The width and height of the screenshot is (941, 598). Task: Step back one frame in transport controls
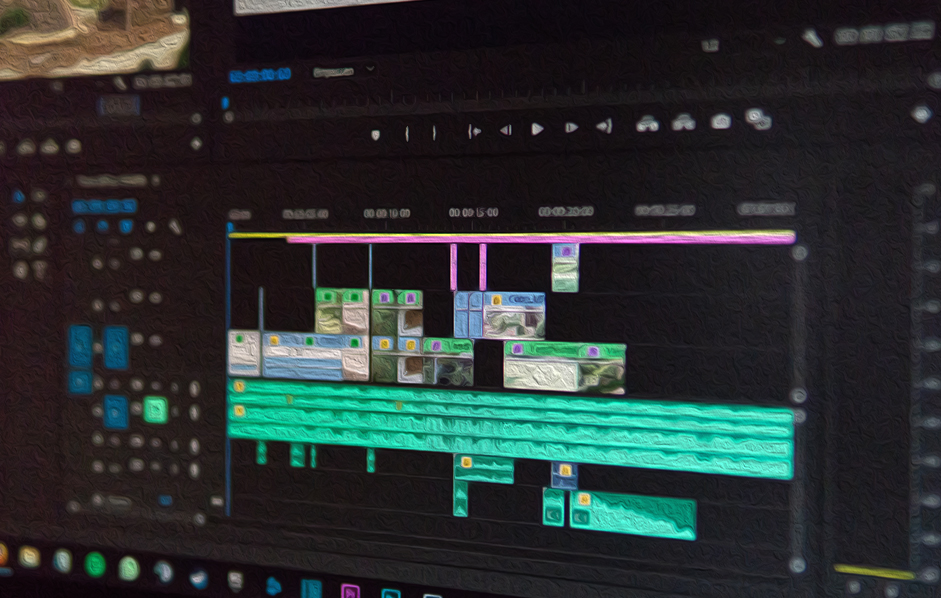pyautogui.click(x=506, y=129)
